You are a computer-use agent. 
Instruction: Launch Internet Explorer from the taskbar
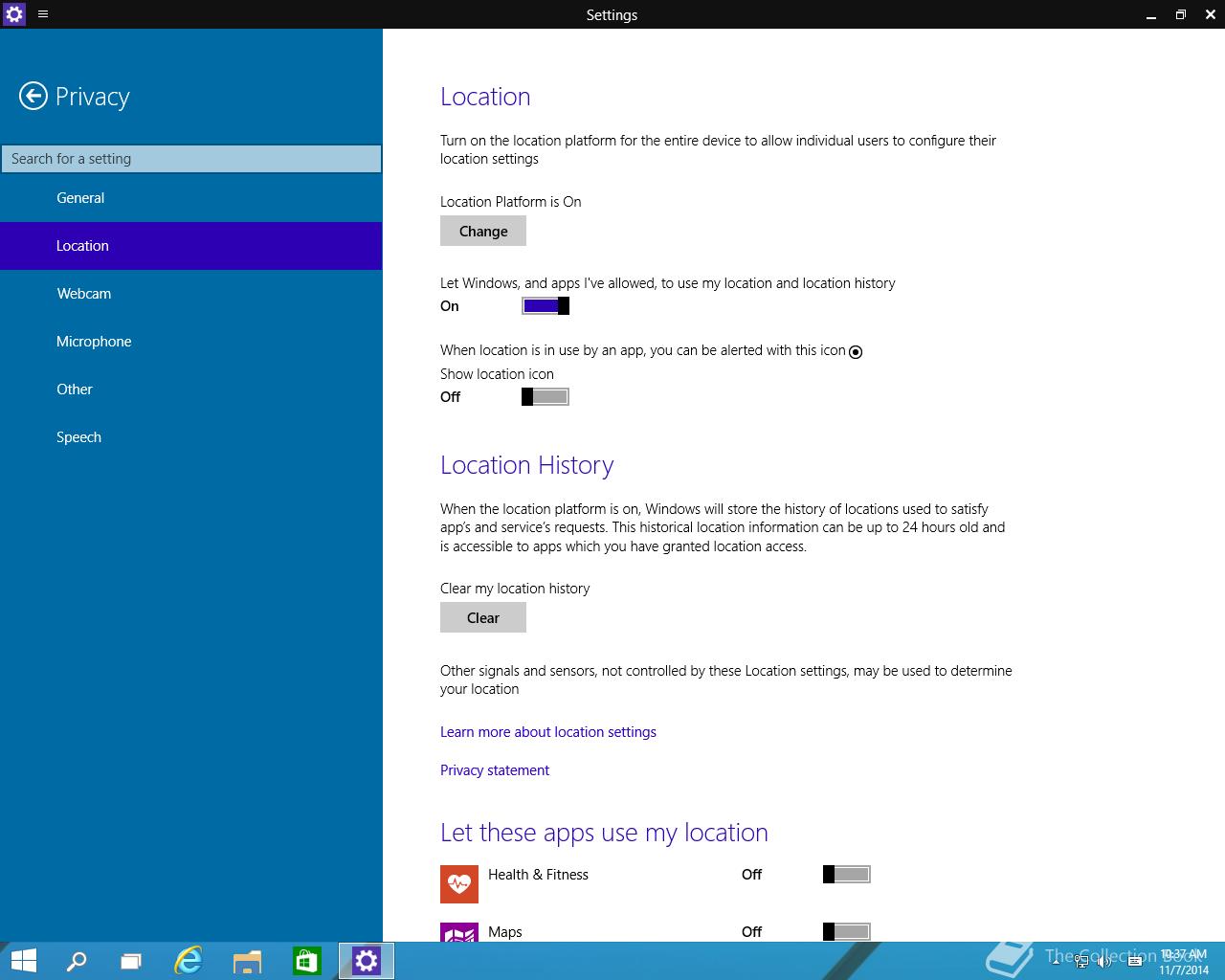click(189, 961)
